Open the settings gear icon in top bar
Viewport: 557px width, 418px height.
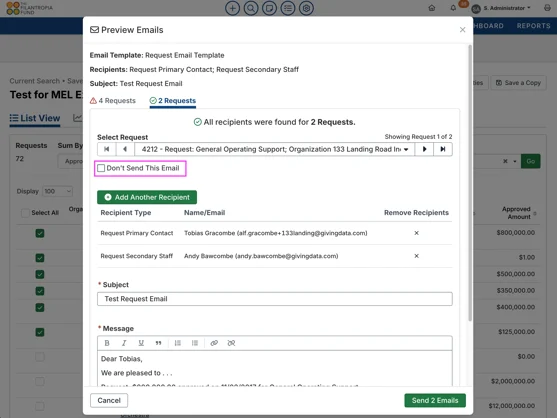pos(306,8)
